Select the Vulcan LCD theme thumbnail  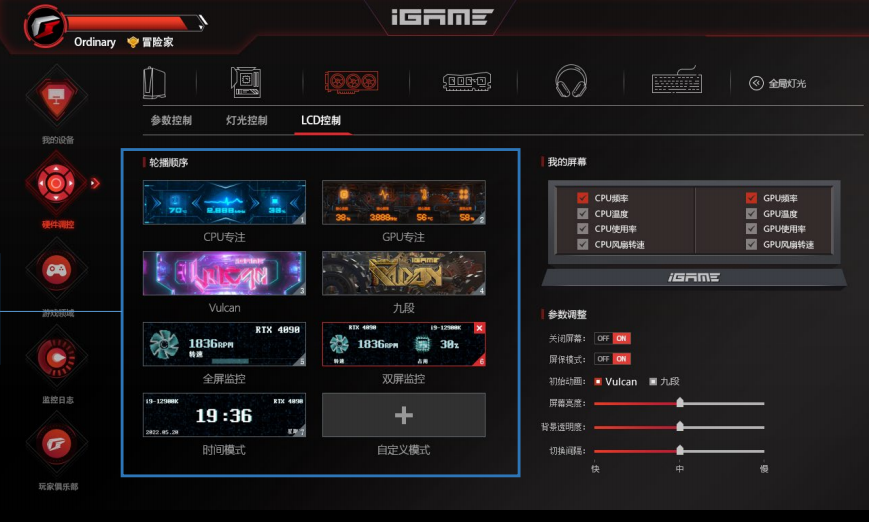(x=224, y=273)
